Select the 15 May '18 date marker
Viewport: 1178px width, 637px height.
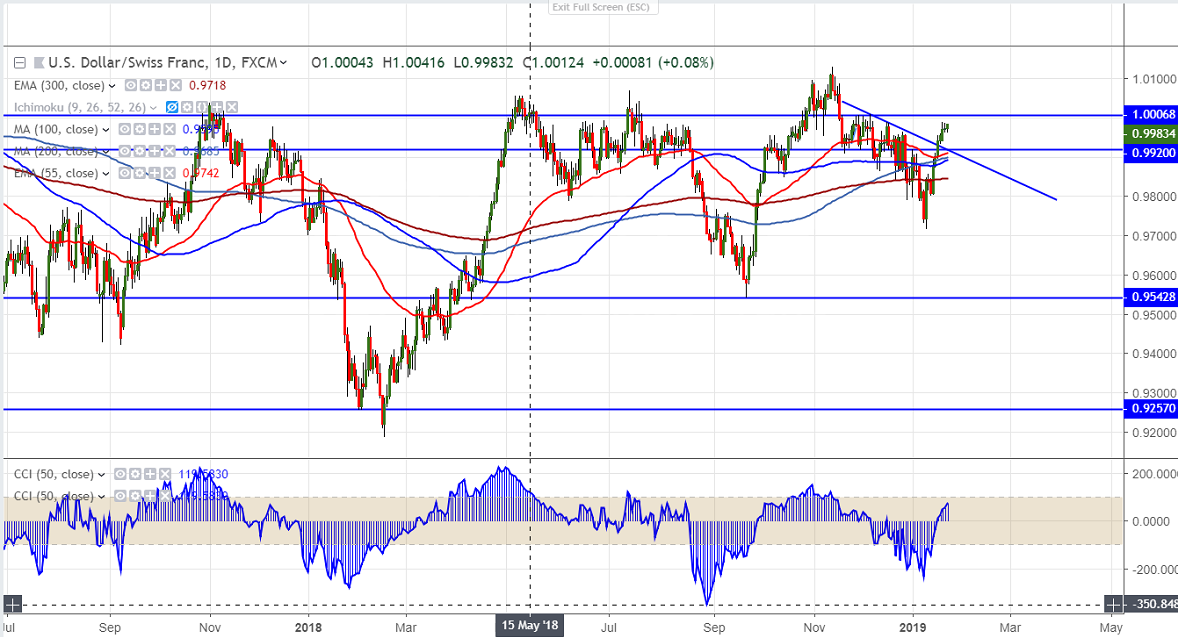click(x=529, y=626)
